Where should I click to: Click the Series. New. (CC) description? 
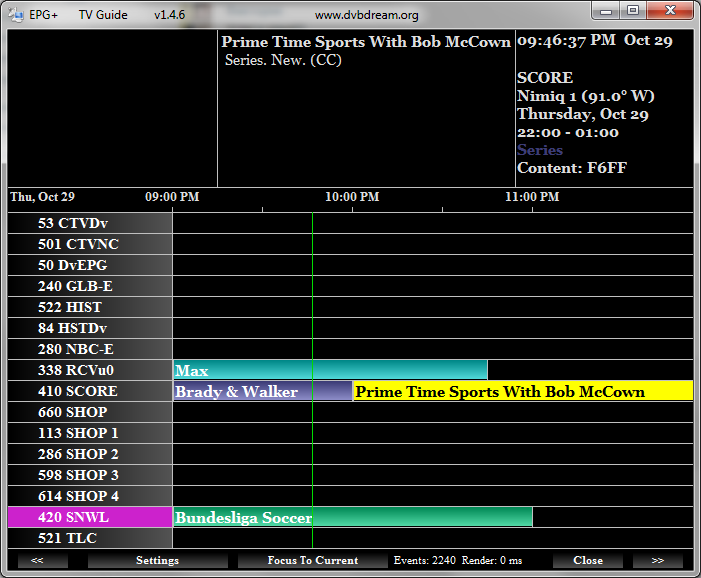(283, 60)
